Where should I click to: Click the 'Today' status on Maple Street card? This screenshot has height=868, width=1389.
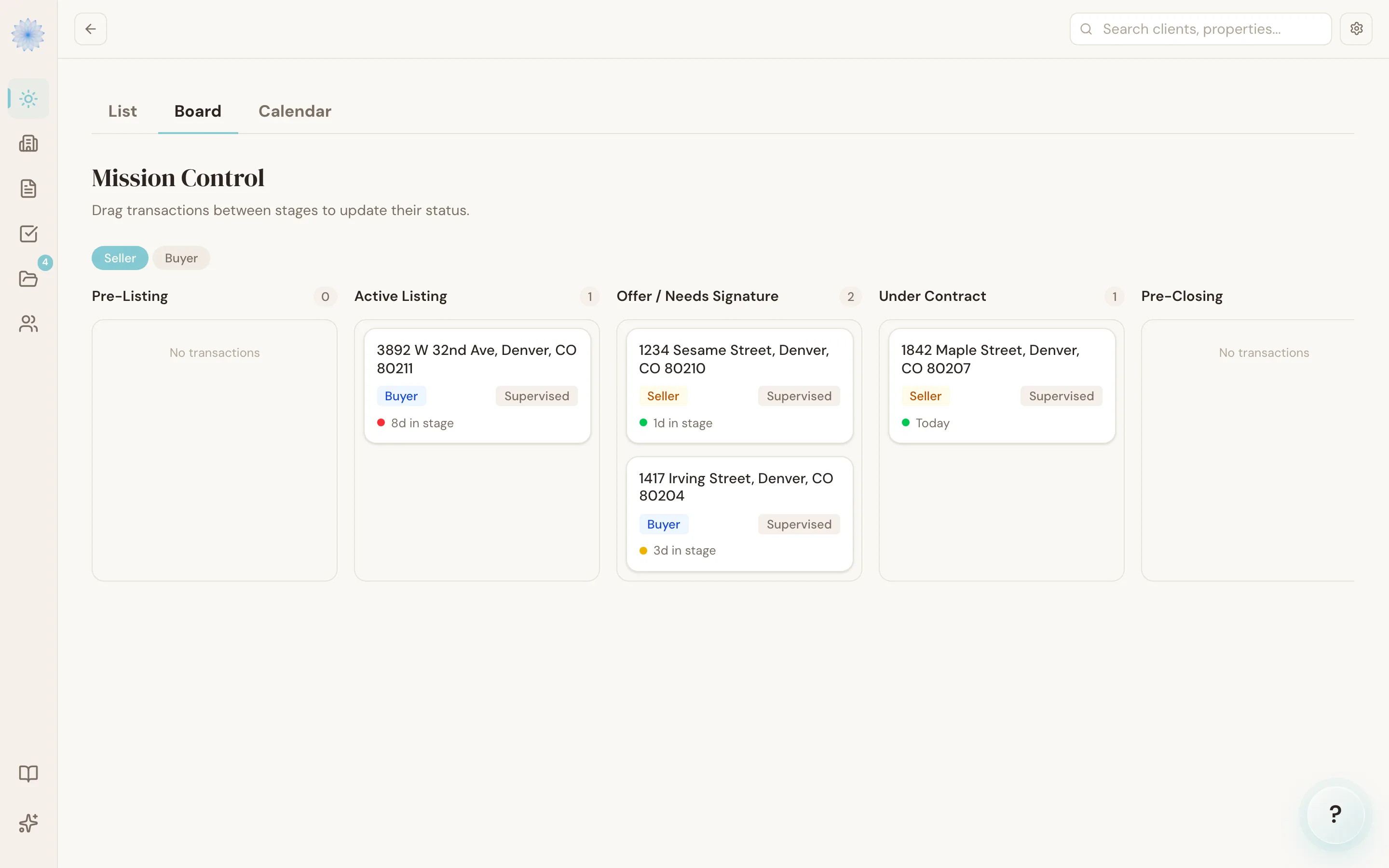pos(933,423)
